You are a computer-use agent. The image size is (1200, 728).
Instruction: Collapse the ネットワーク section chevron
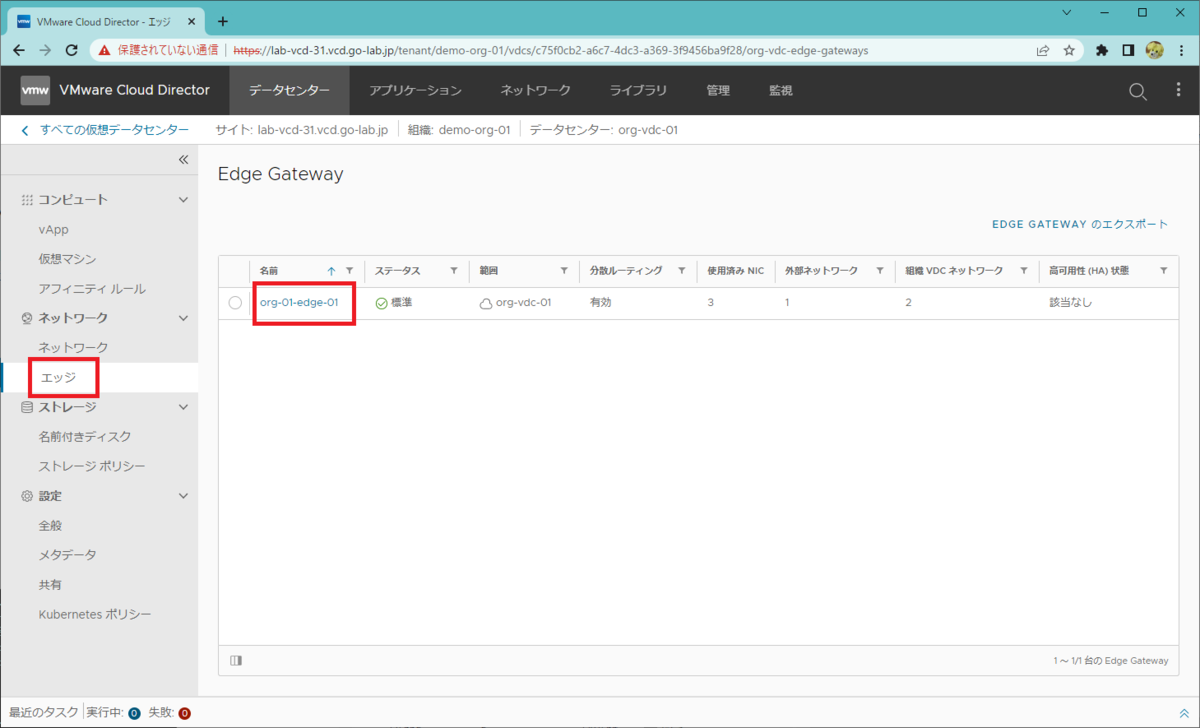tap(183, 318)
